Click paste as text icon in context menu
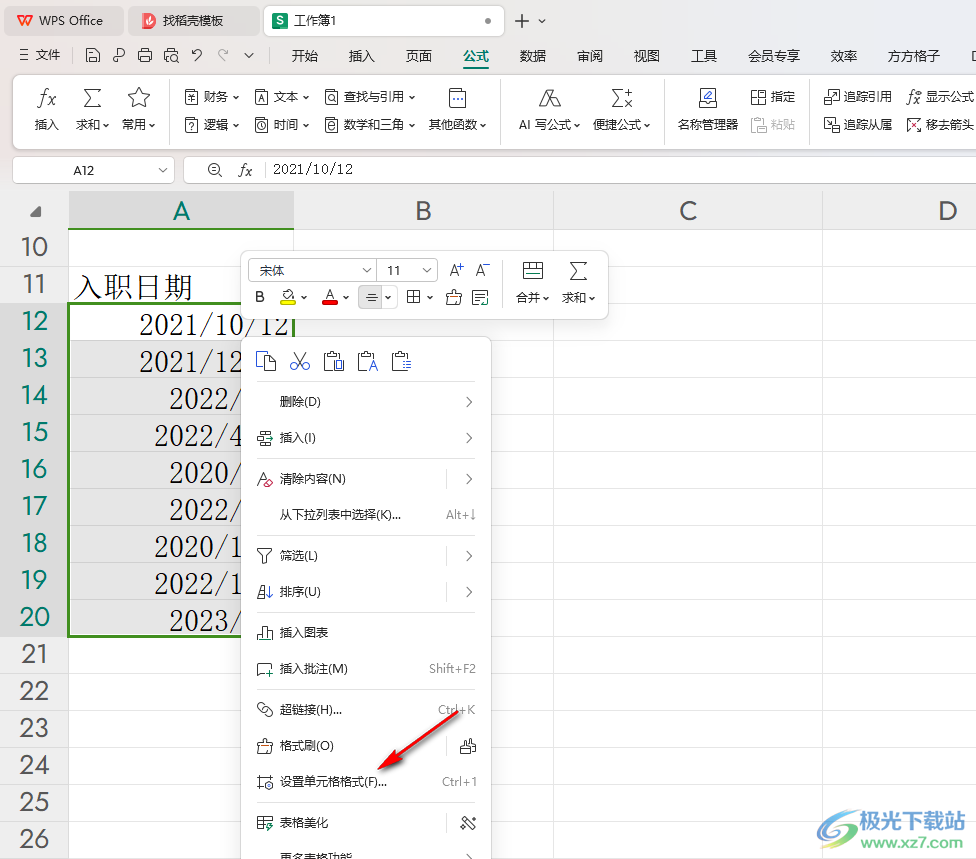 tap(367, 361)
